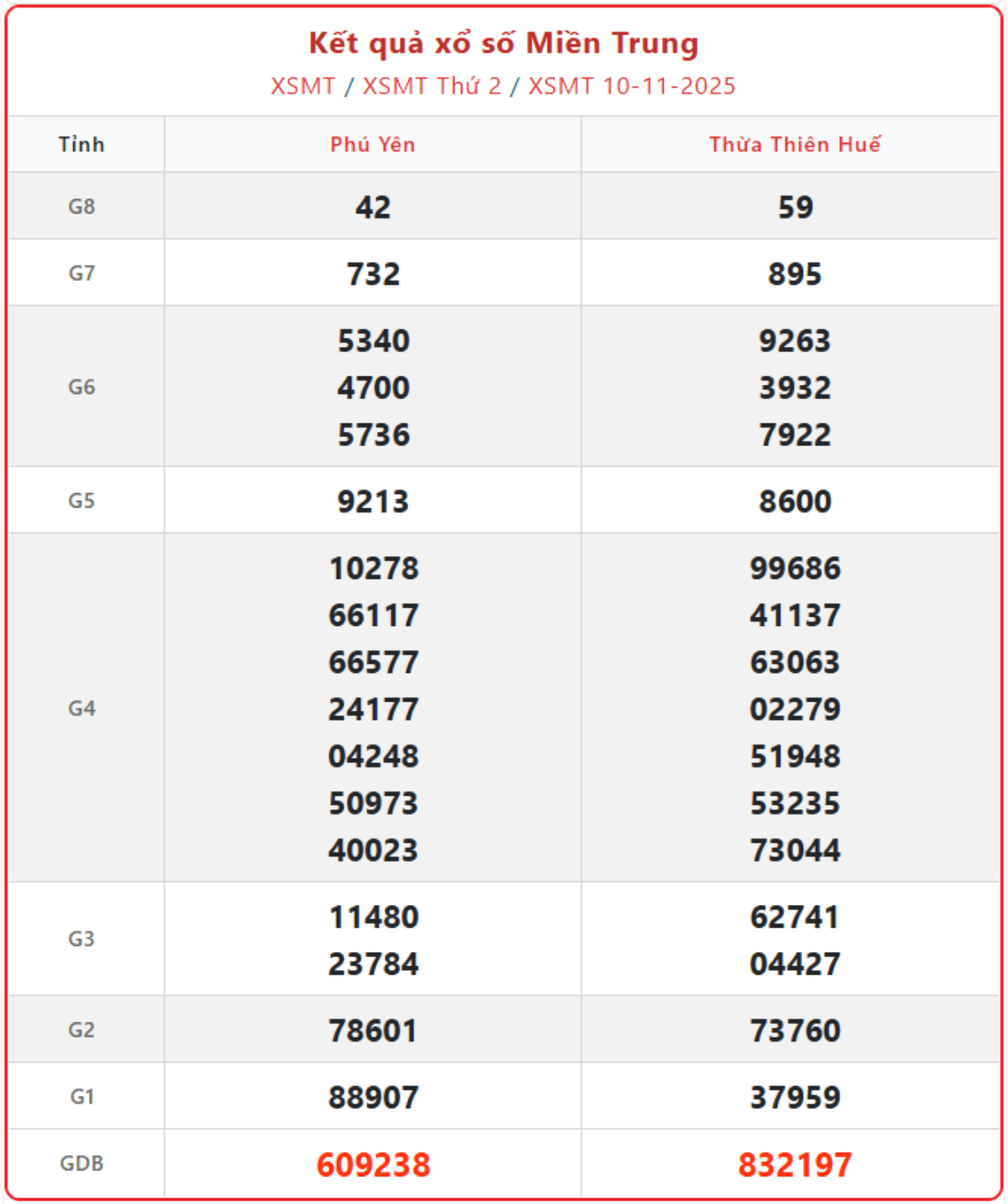Select Thừa Thiên Huế G7 number 895
Viewport: 1008px width, 1204px height.
coord(795,274)
